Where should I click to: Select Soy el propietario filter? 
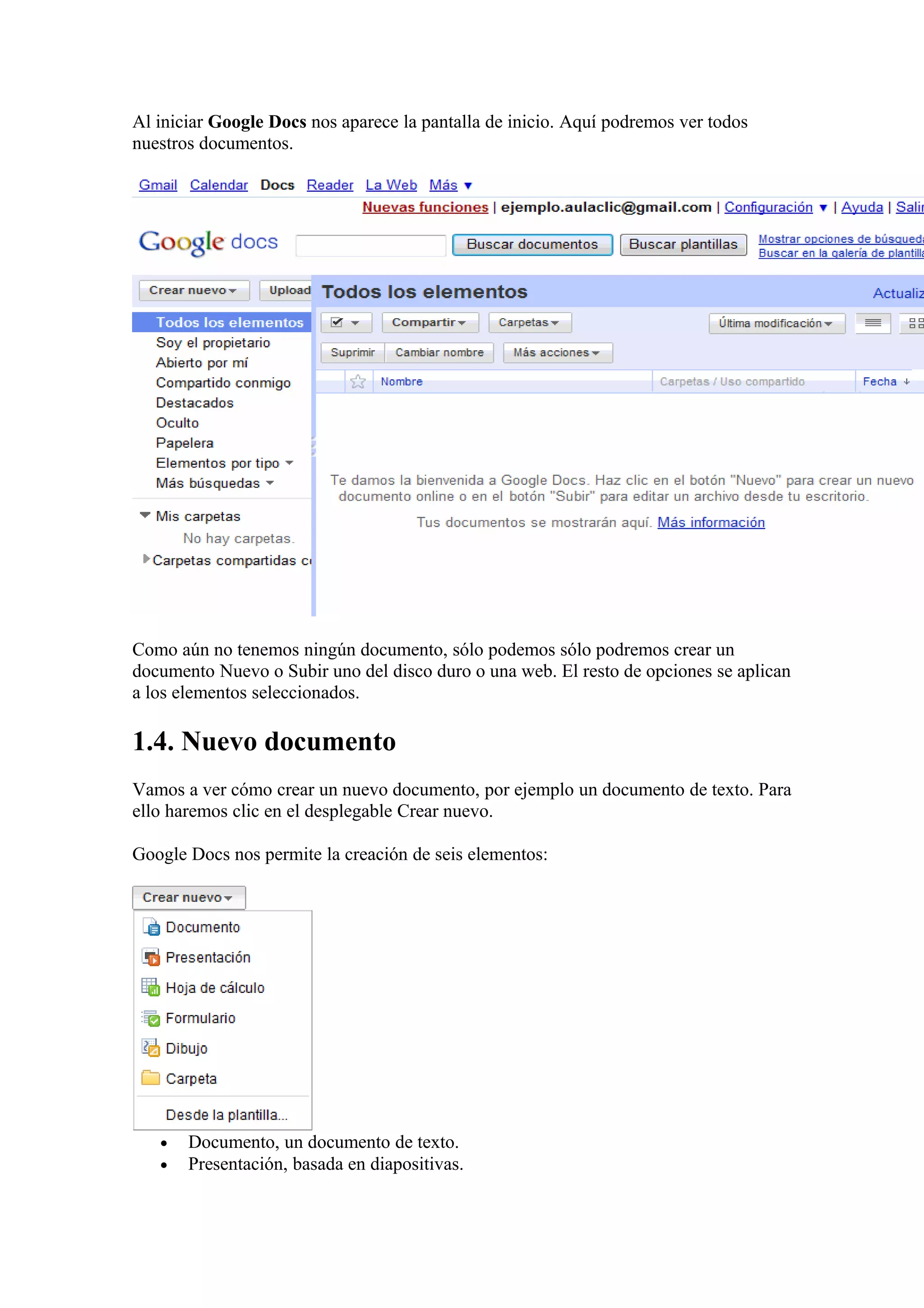pyautogui.click(x=213, y=343)
